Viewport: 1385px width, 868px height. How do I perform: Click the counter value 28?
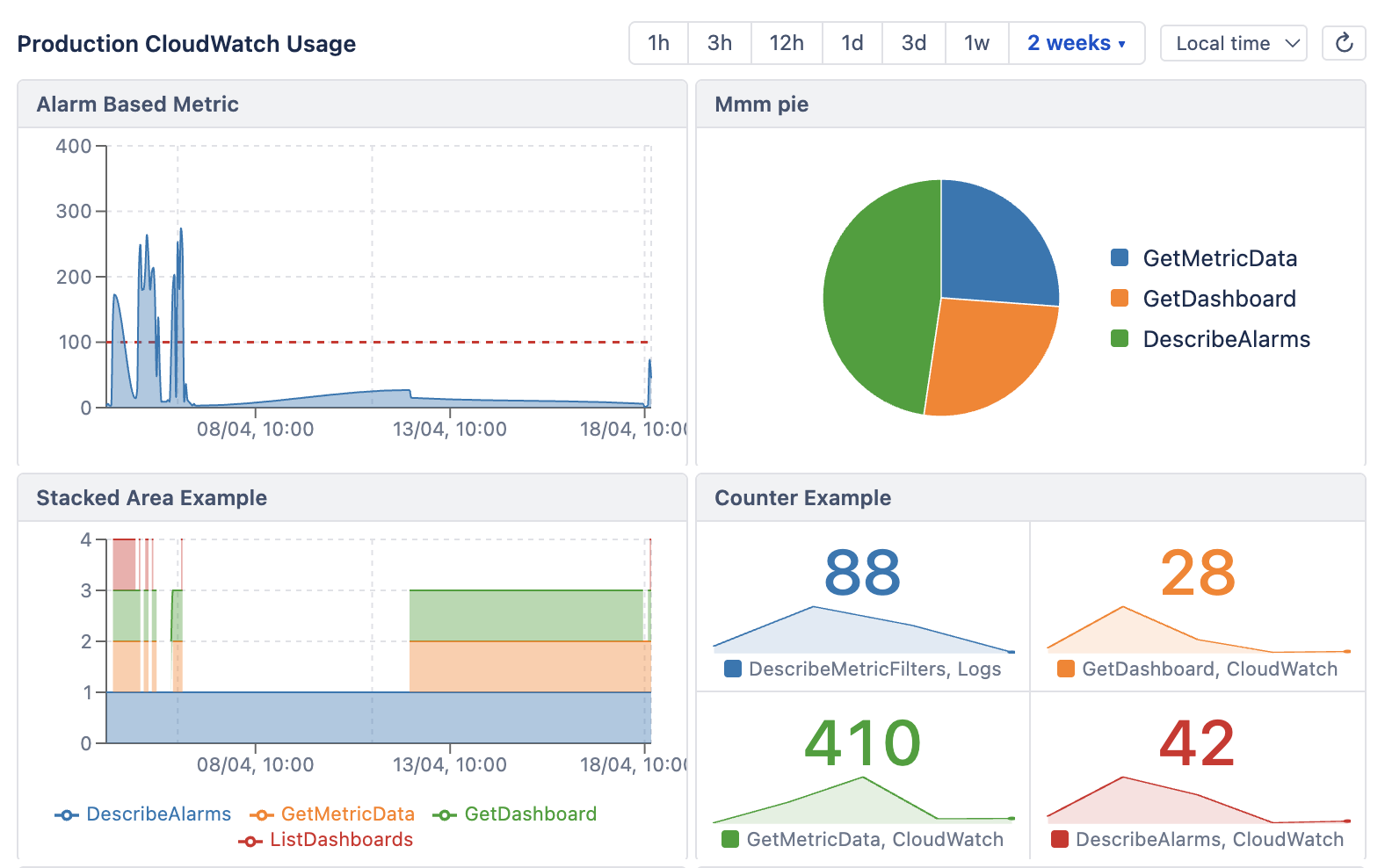pyautogui.click(x=1198, y=574)
